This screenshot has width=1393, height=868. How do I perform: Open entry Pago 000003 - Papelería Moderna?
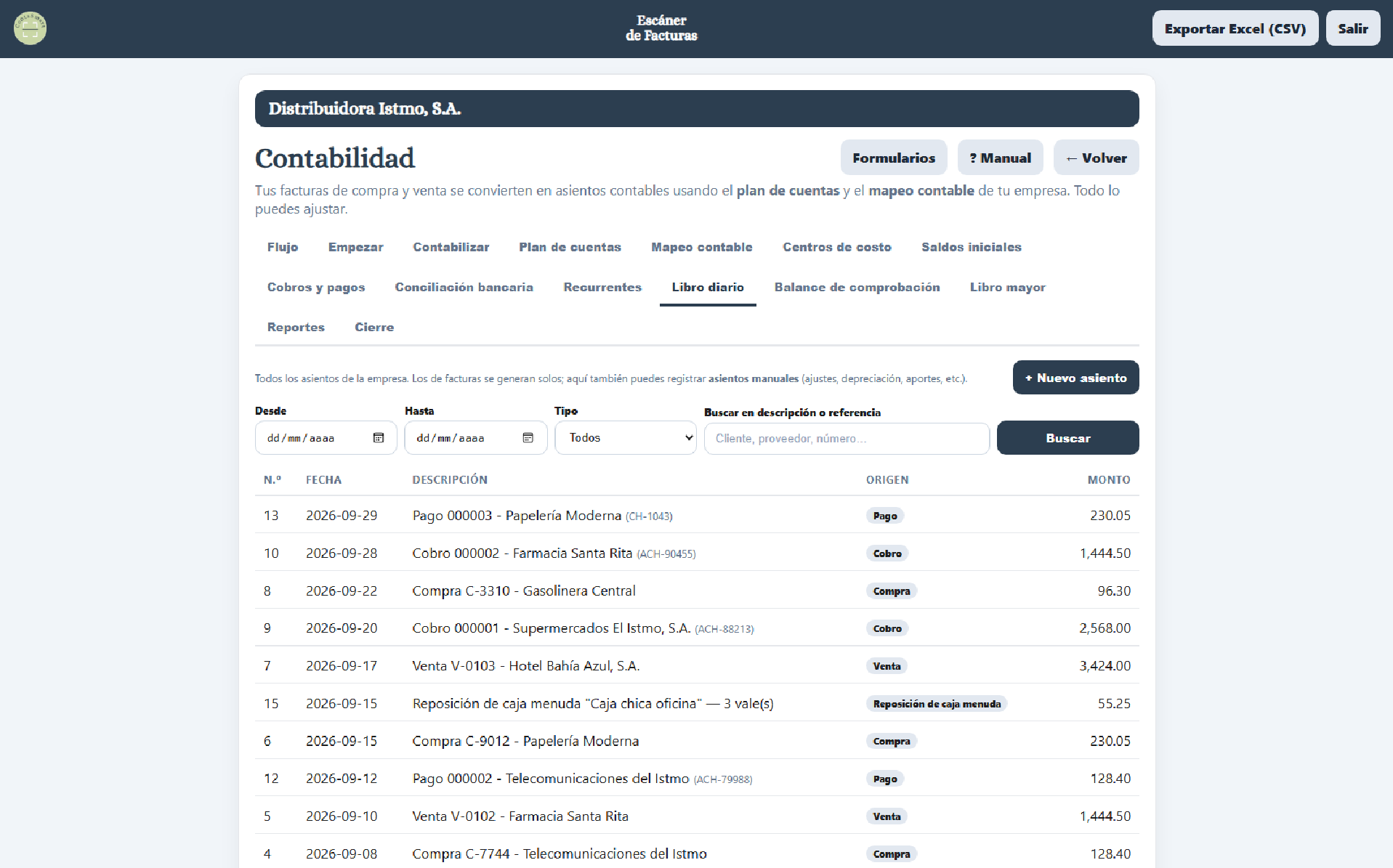[697, 515]
